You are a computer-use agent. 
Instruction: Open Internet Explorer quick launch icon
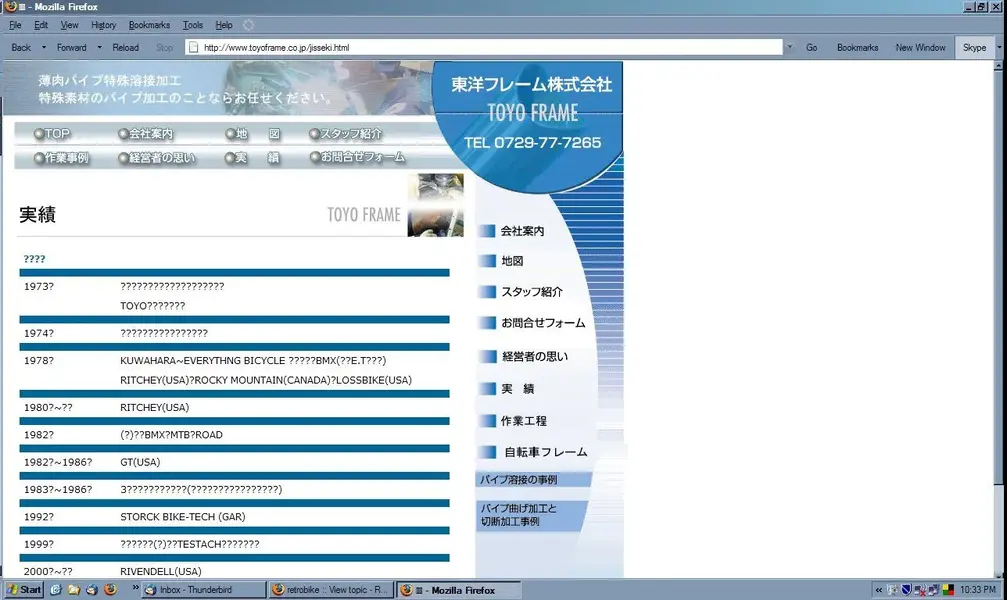[x=56, y=589]
